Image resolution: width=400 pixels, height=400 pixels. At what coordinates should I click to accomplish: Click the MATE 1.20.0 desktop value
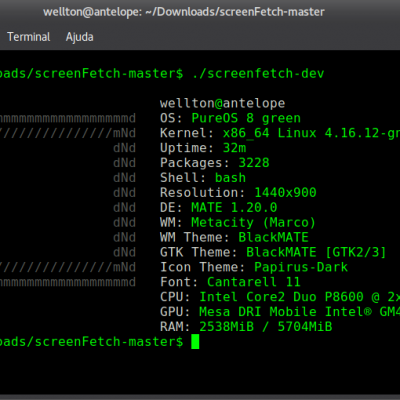(x=234, y=207)
